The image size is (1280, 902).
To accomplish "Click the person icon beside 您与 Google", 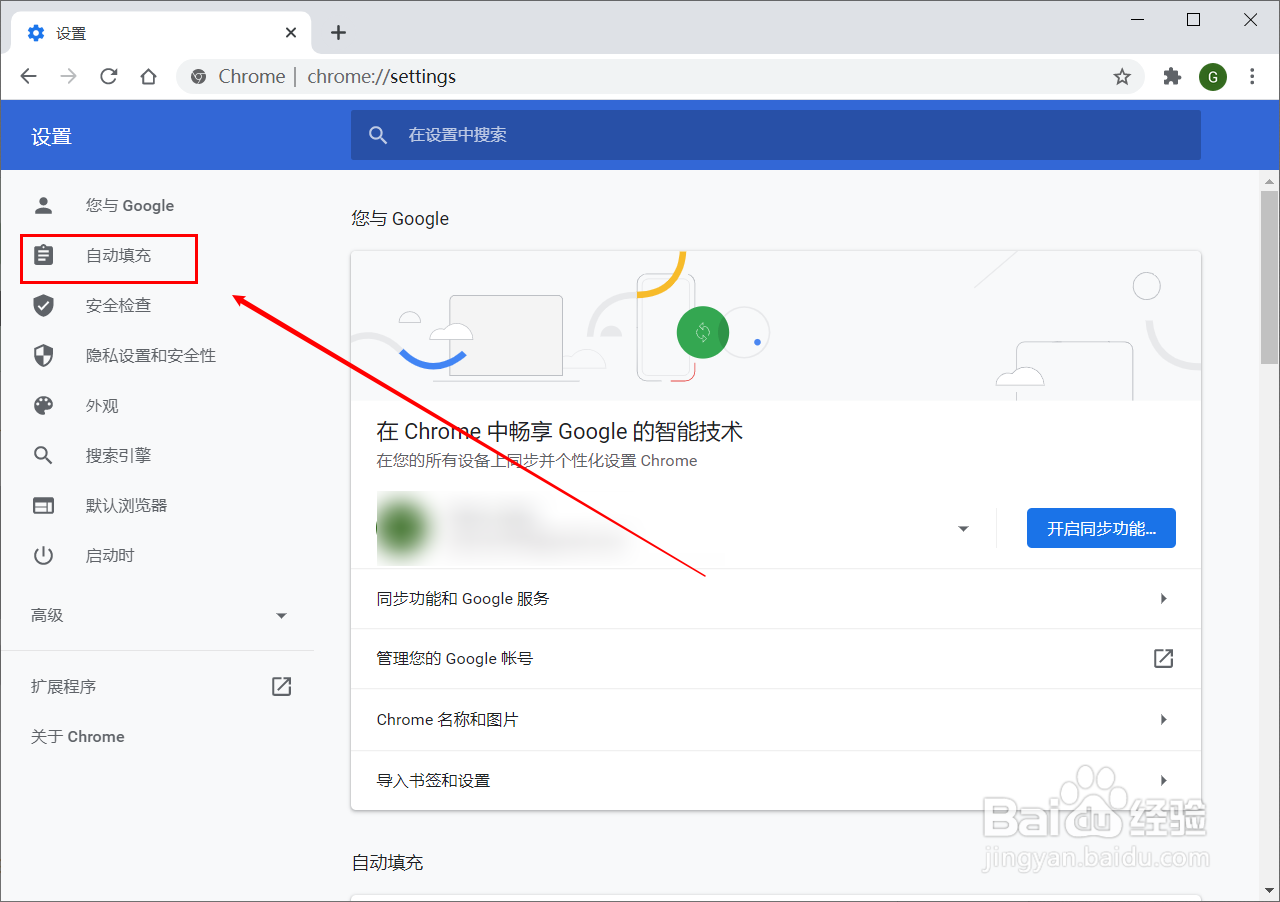I will pyautogui.click(x=43, y=206).
